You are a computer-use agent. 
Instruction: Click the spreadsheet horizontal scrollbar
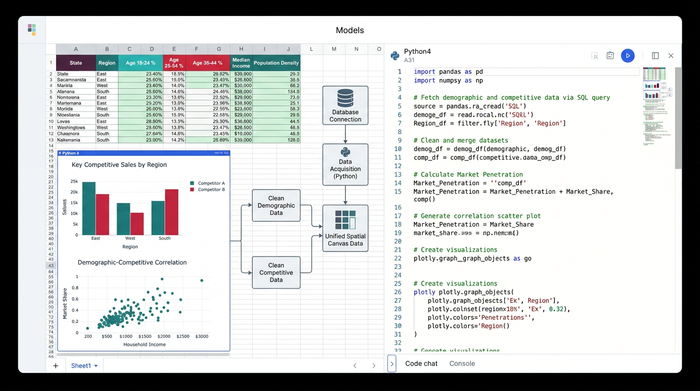(x=143, y=354)
